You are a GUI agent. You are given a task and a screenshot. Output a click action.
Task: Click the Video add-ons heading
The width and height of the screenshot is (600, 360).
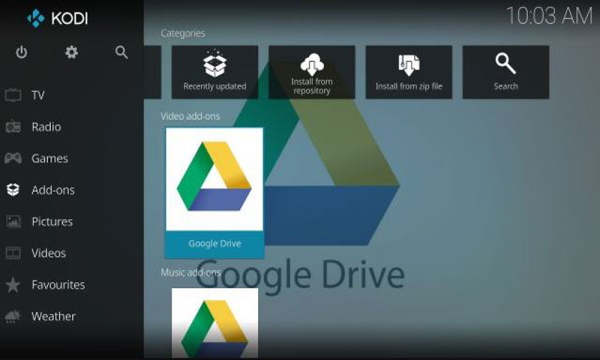(190, 116)
